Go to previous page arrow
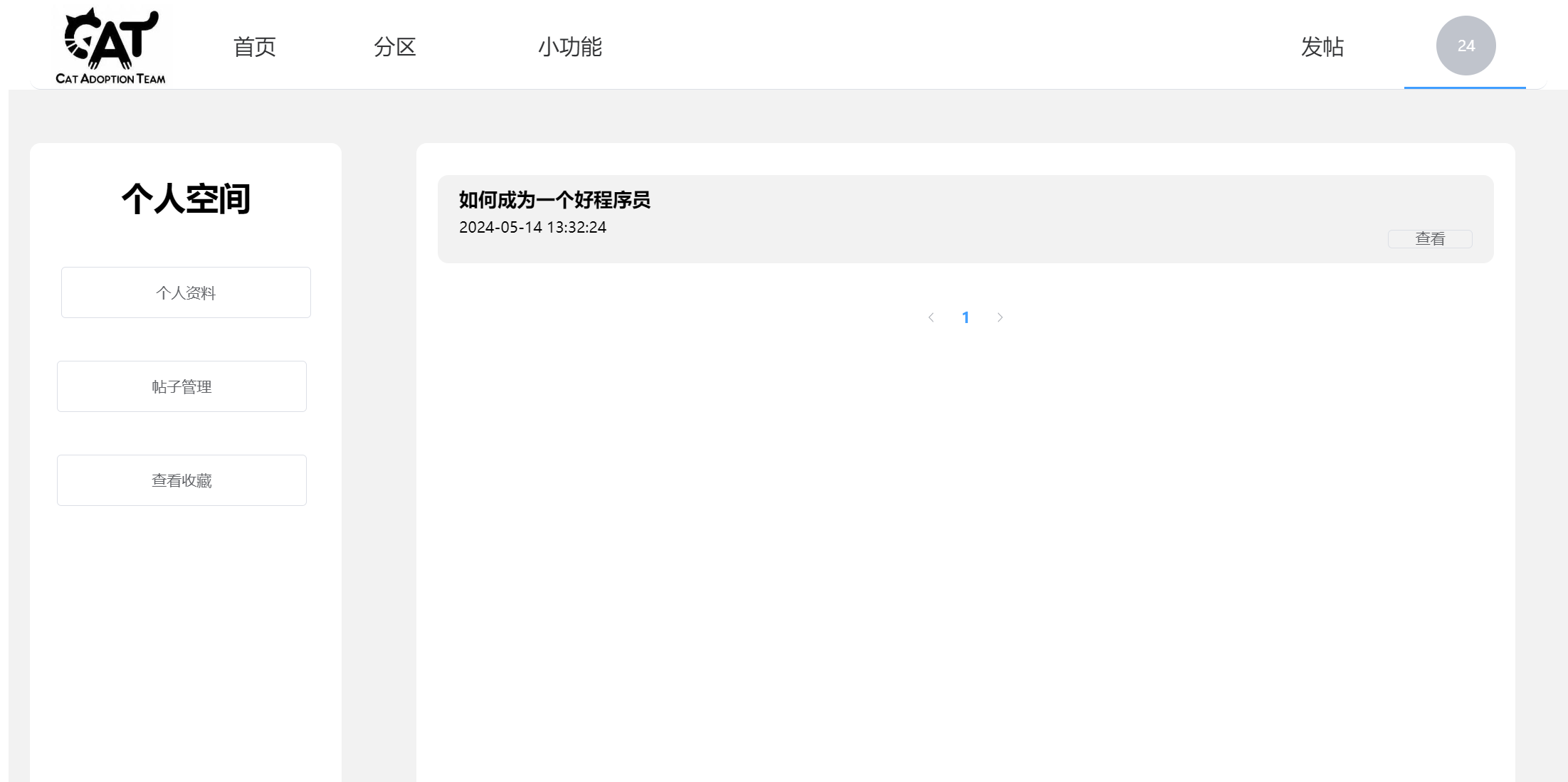This screenshot has height=782, width=1568. point(931,317)
